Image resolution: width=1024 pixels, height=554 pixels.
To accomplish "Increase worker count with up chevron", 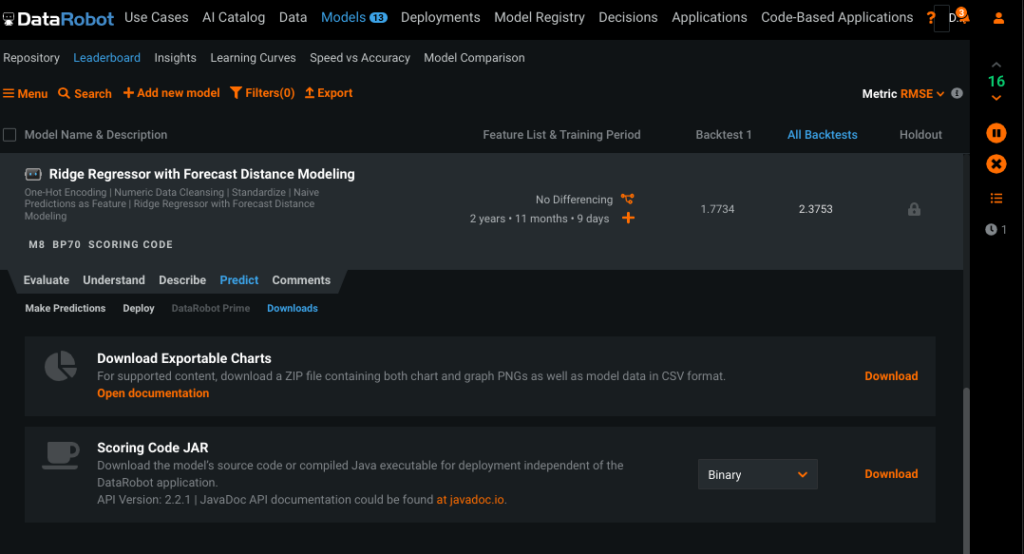I will pos(996,65).
